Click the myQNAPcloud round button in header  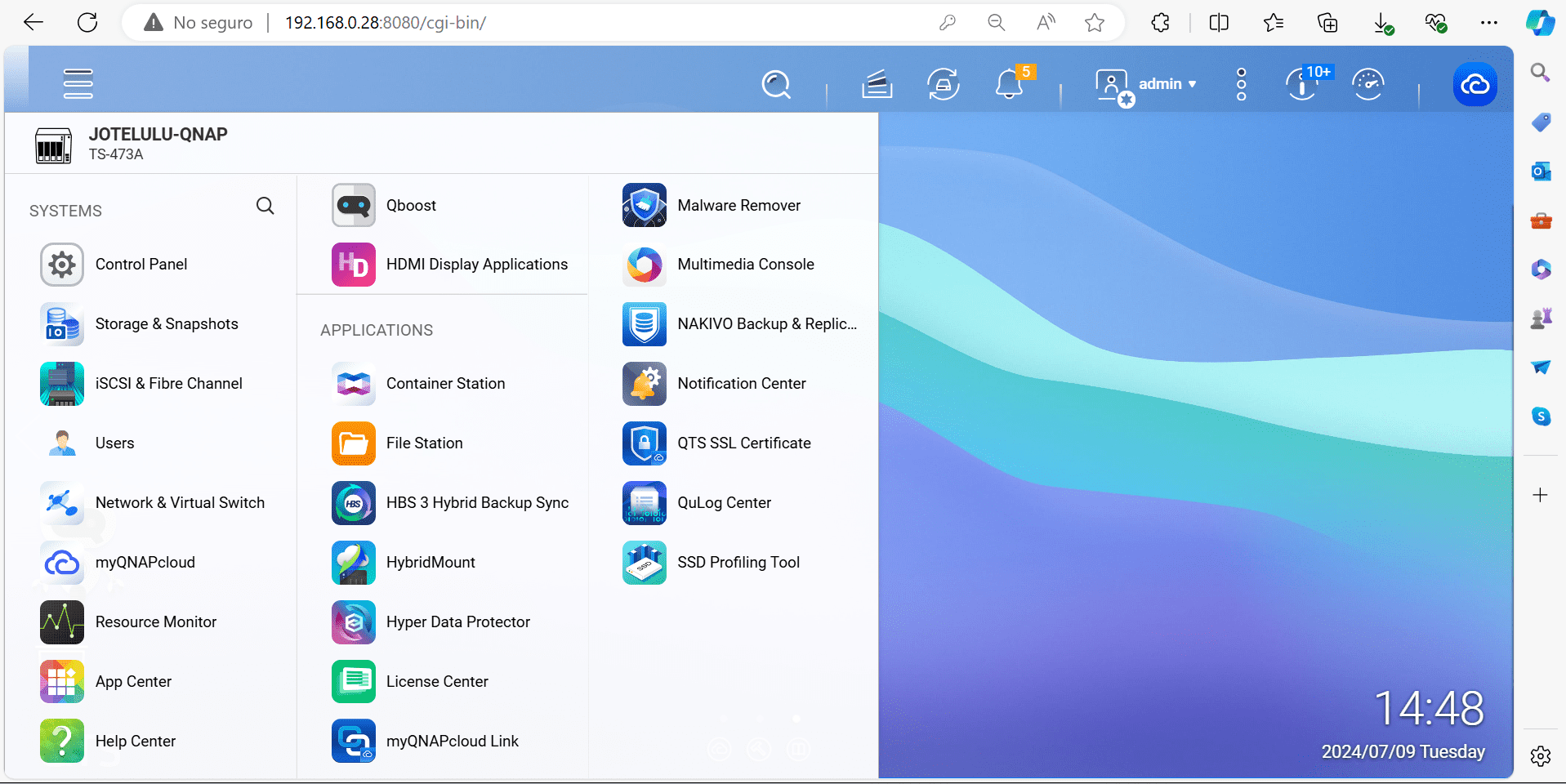click(x=1475, y=84)
